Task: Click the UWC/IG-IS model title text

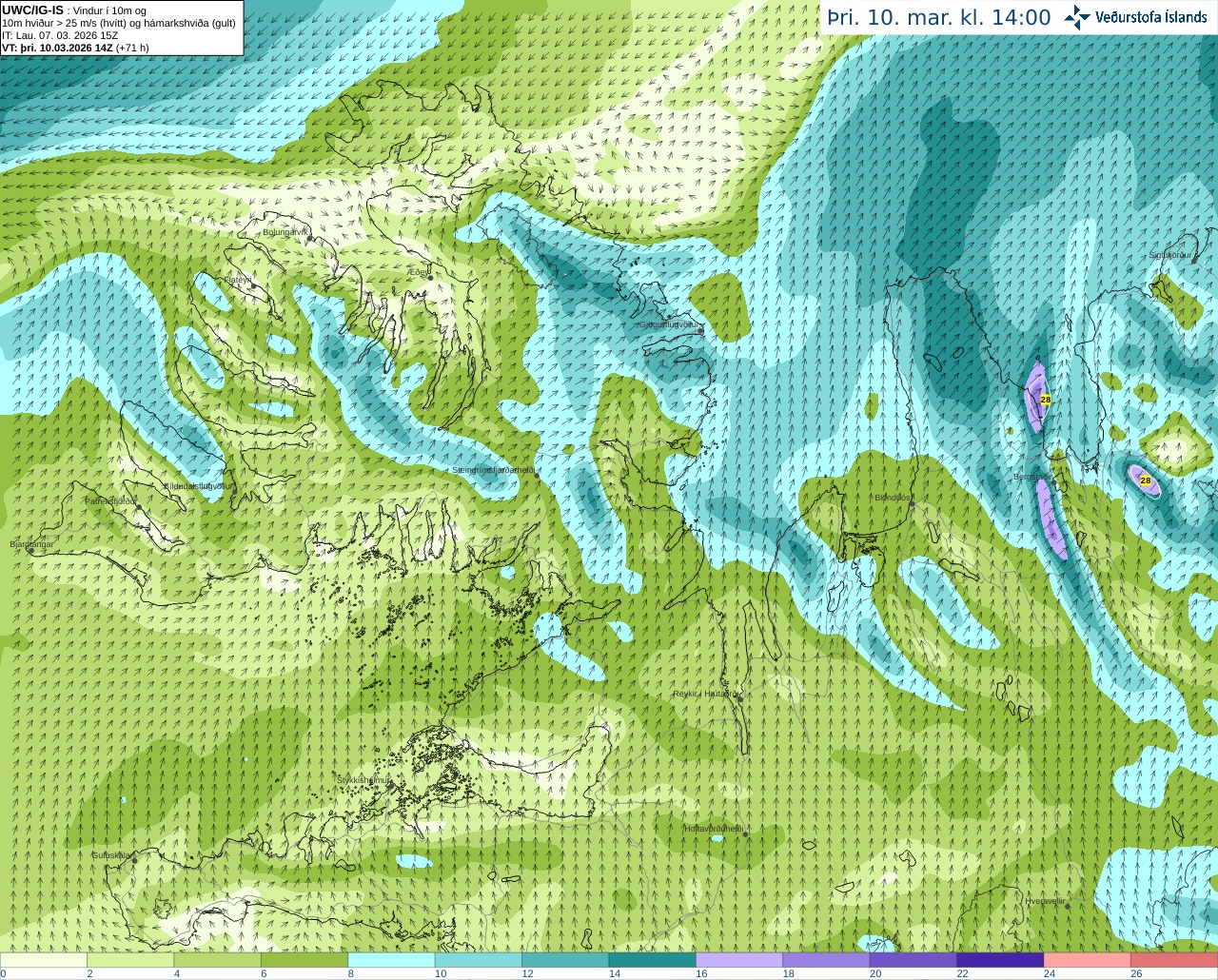Action: click(32, 10)
